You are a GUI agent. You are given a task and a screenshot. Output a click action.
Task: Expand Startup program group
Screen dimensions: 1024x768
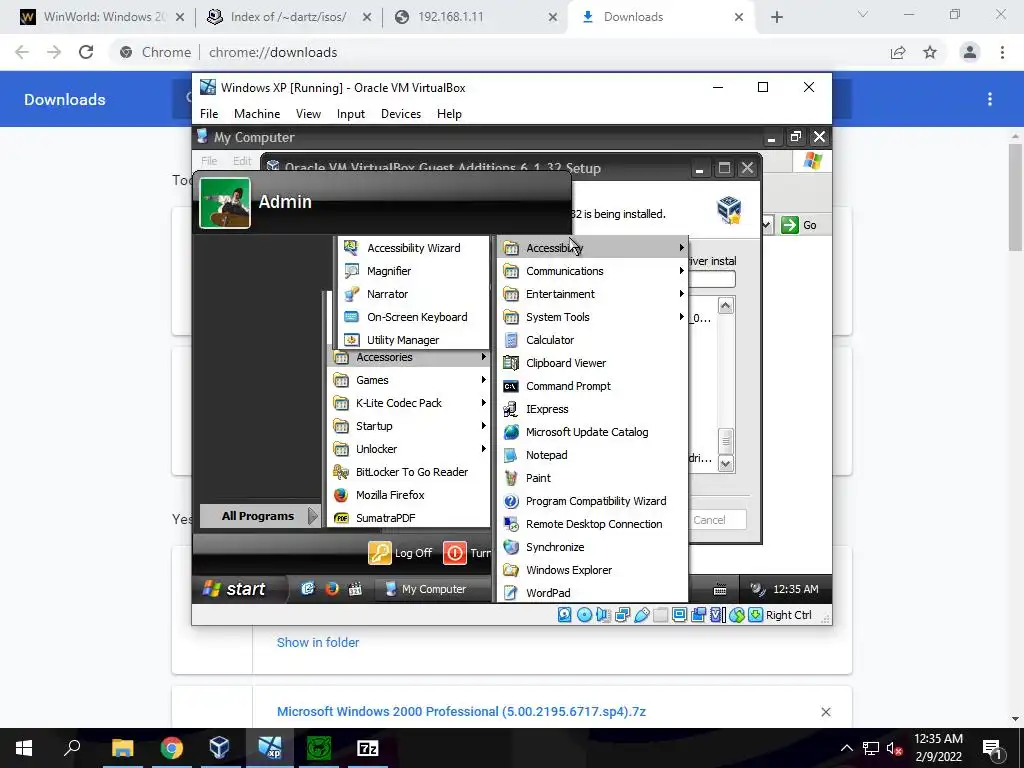click(x=409, y=426)
